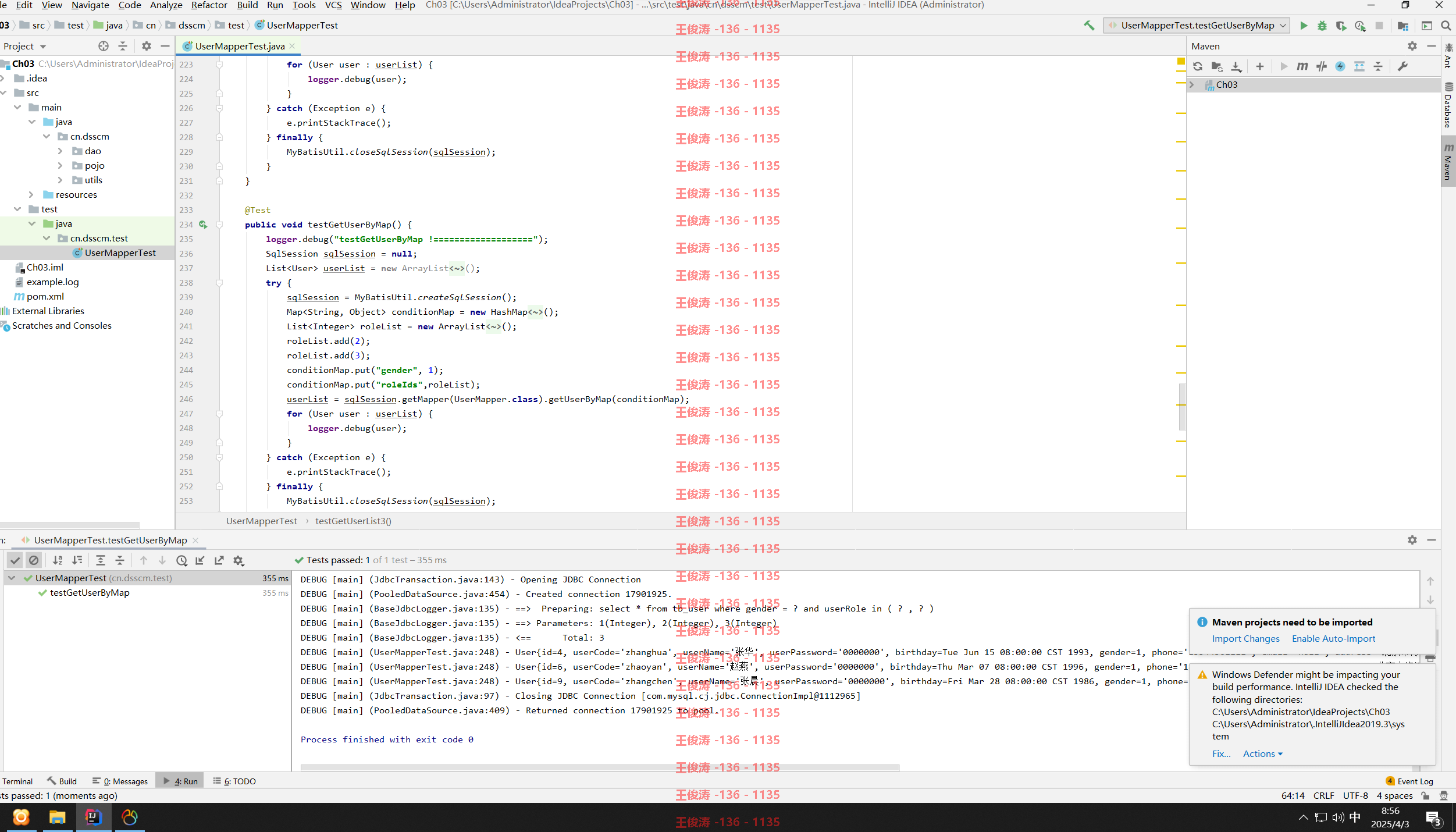The image size is (1456, 832).
Task: Toggle Show Ignored tests button
Action: (x=34, y=560)
